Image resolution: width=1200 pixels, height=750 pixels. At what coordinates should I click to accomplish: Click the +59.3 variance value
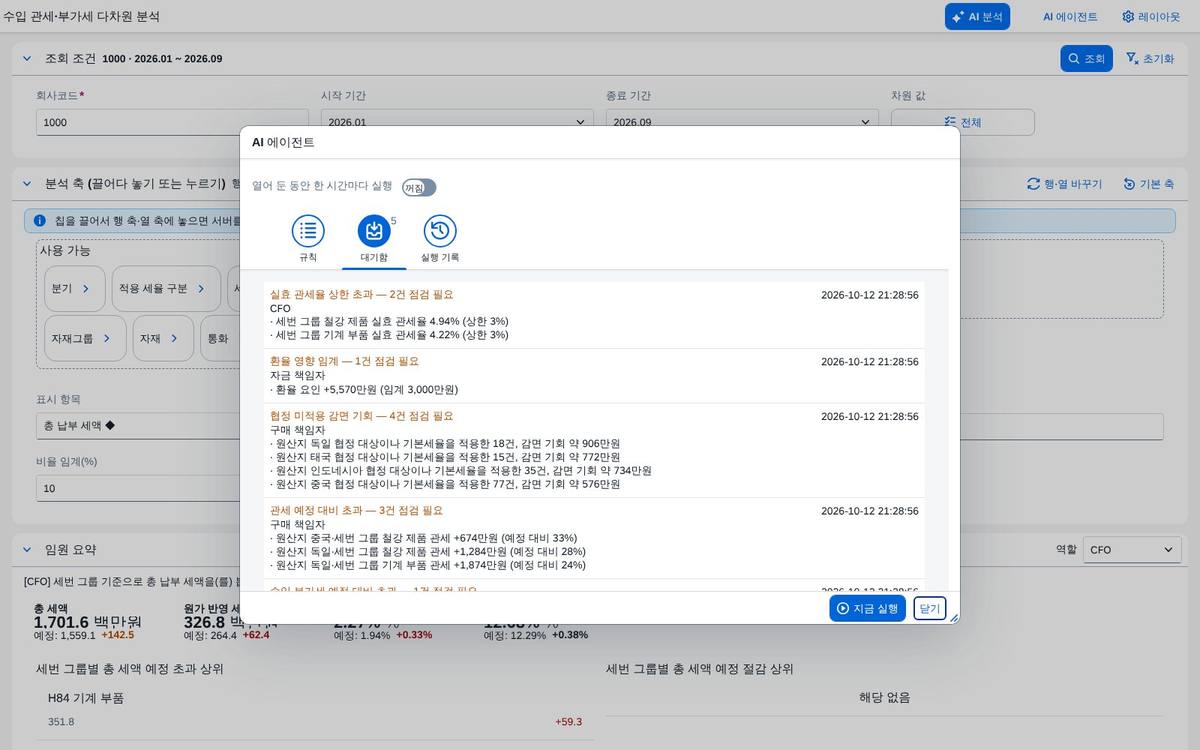tap(568, 722)
